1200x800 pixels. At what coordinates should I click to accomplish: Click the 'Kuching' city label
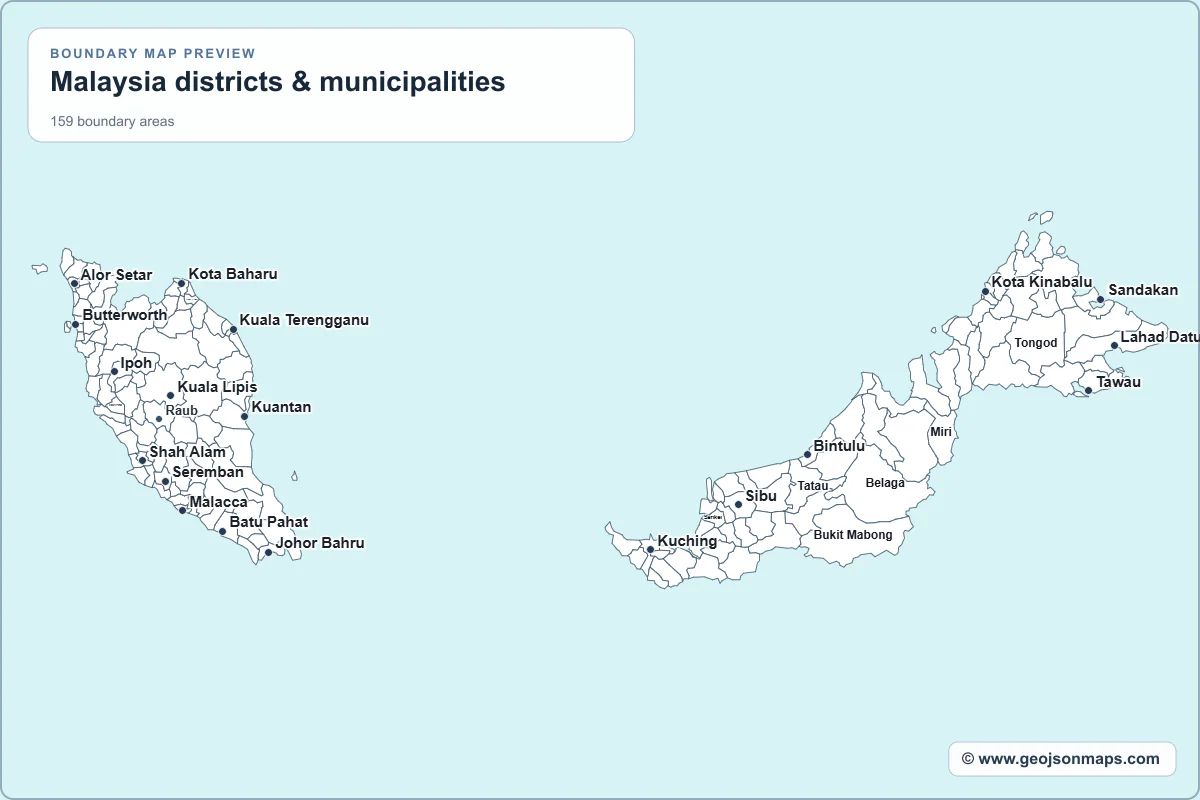687,541
